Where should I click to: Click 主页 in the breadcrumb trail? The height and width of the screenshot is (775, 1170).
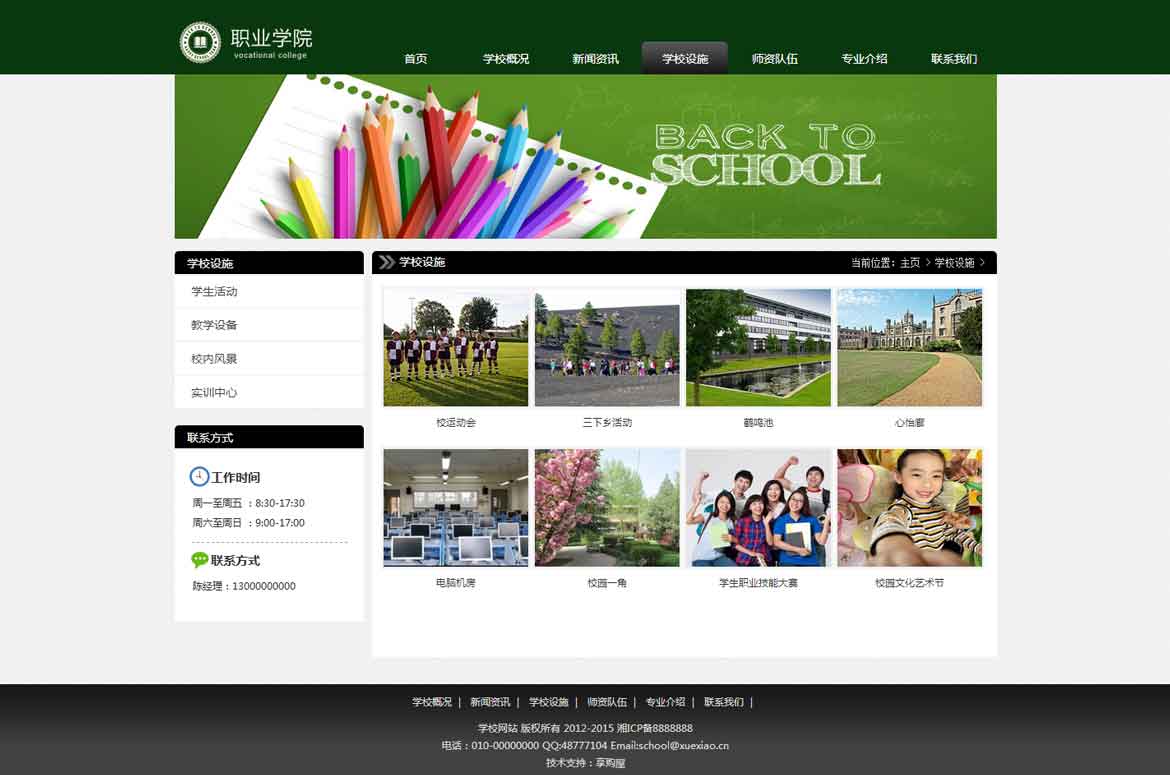click(x=910, y=263)
